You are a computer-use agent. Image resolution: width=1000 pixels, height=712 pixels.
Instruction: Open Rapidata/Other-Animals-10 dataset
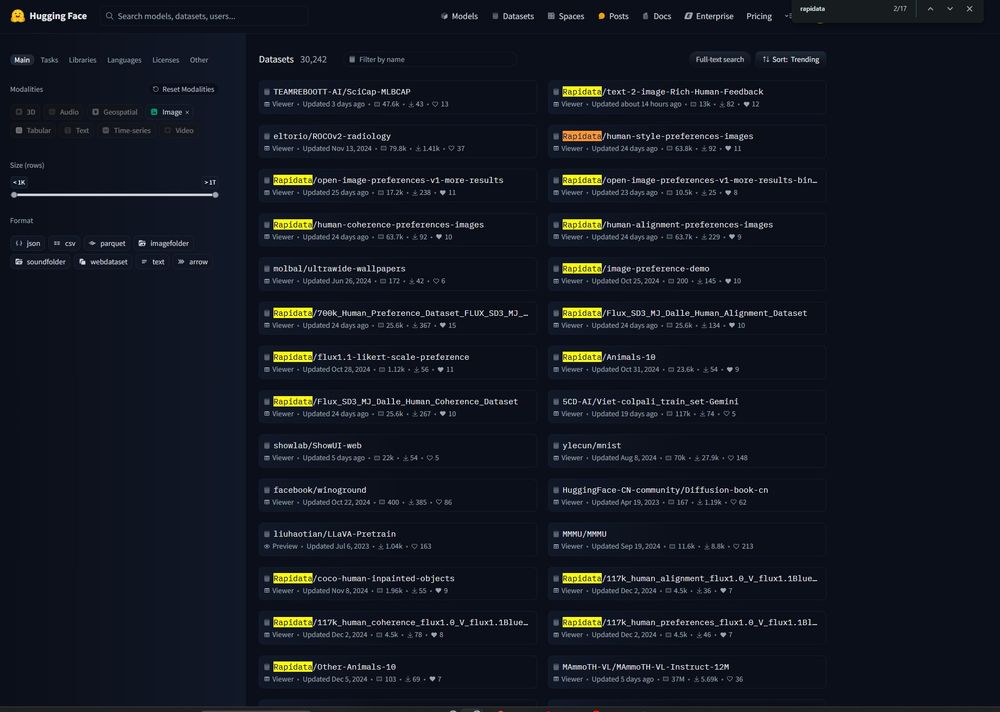397,672
